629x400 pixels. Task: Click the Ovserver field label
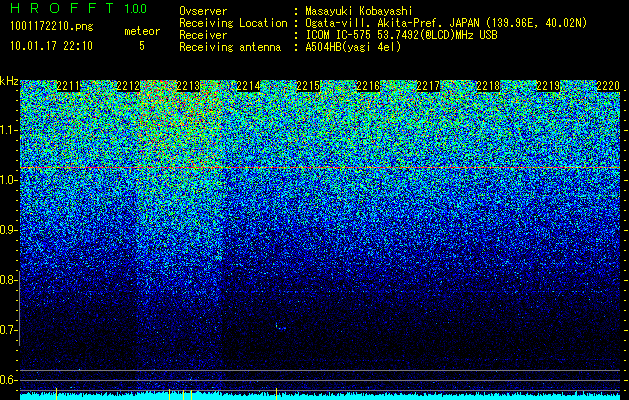pyautogui.click(x=203, y=11)
